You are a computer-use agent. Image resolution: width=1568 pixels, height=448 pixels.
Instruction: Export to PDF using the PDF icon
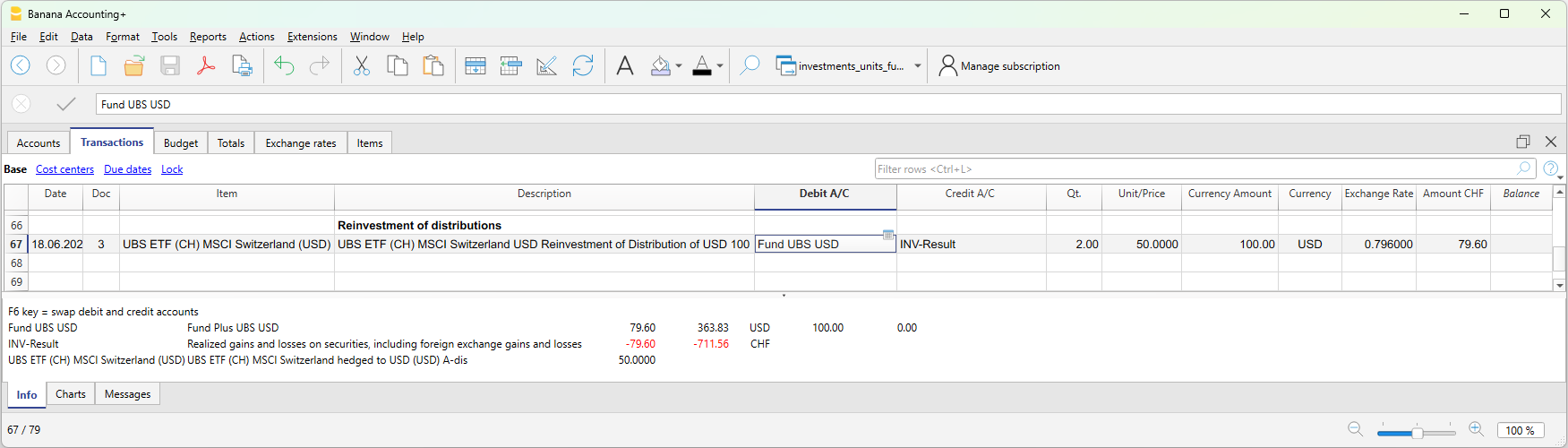[x=206, y=65]
